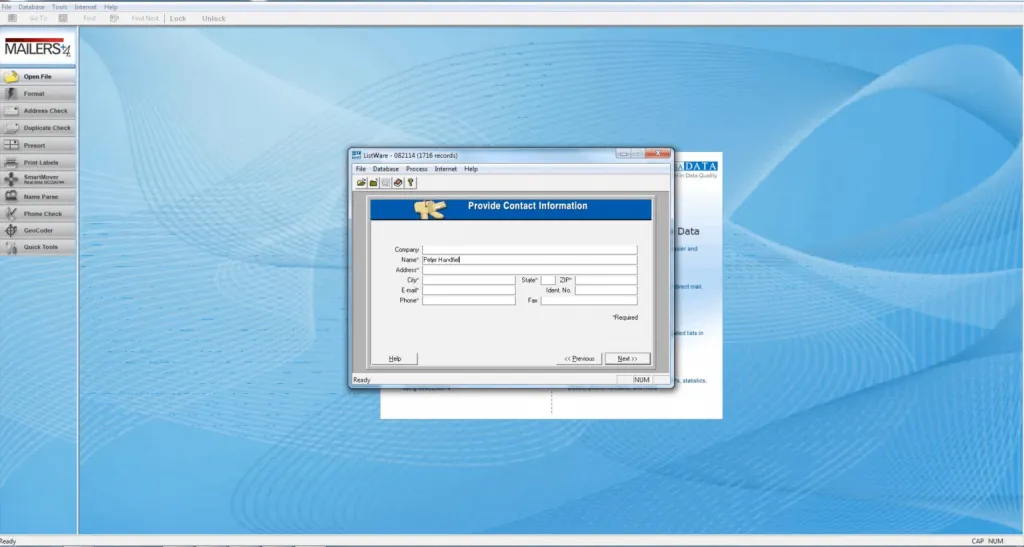The image size is (1024, 547).
Task: Click the Company input field
Action: [x=530, y=249]
